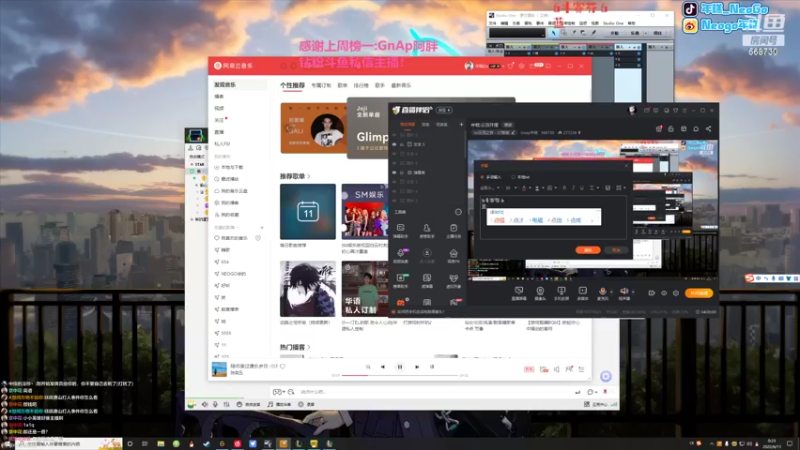Click orange stop-streaming button
Image resolution: width=800 pixels, height=450 pixels.
698,293
